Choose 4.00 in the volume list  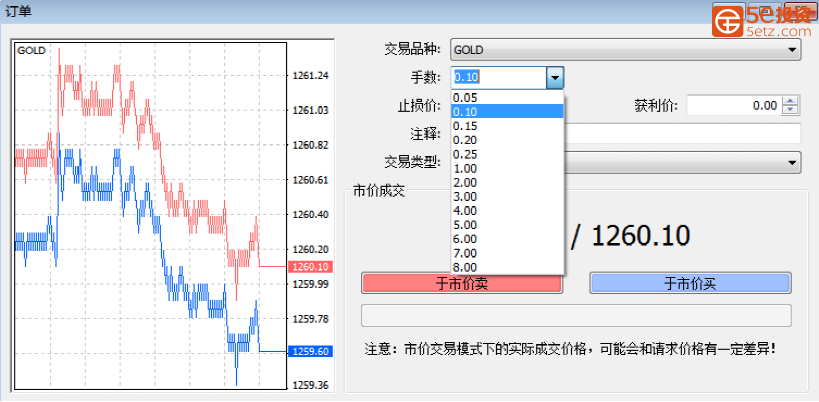coord(507,210)
